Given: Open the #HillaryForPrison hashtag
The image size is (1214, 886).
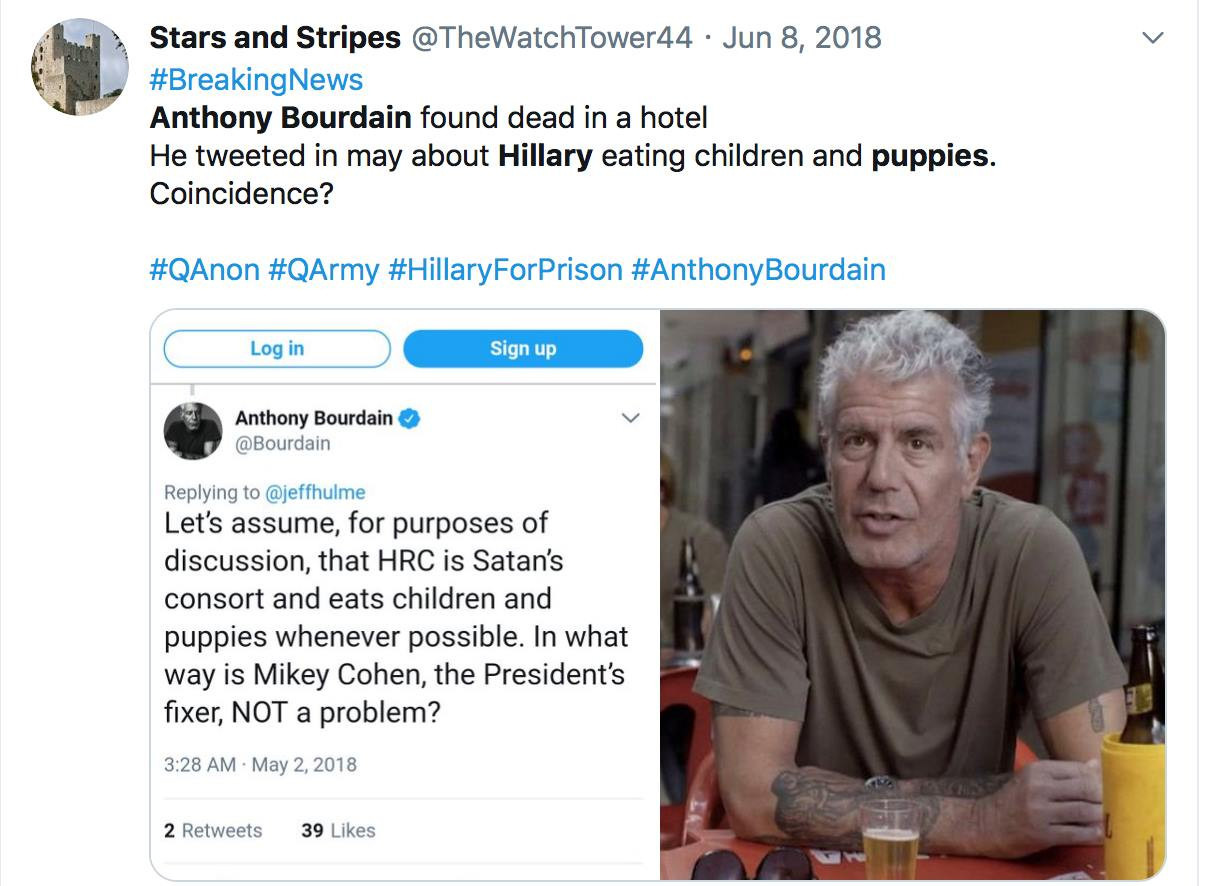Looking at the screenshot, I should coord(504,269).
